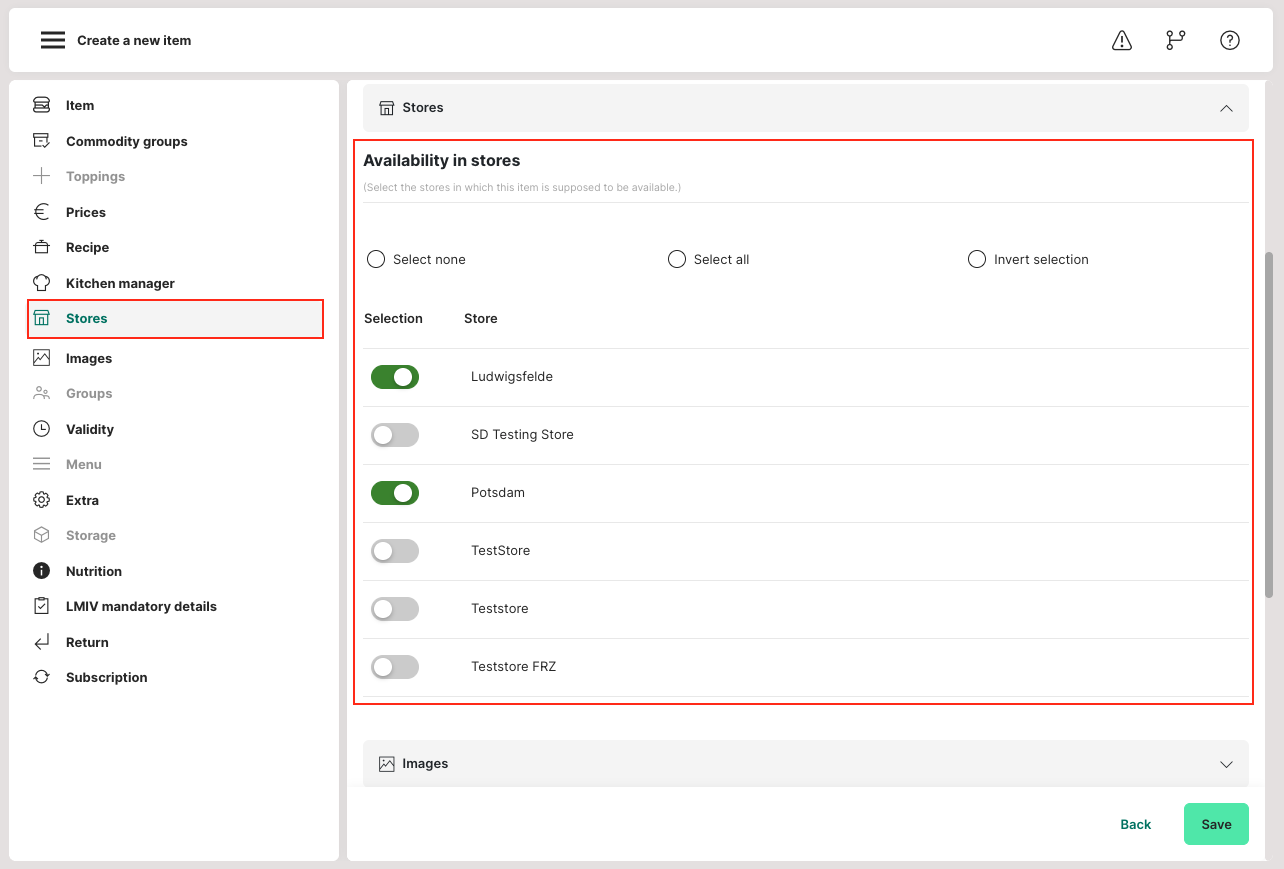Switch on the lowercase Teststore toggle
Viewport: 1284px width, 869px height.
click(x=395, y=609)
